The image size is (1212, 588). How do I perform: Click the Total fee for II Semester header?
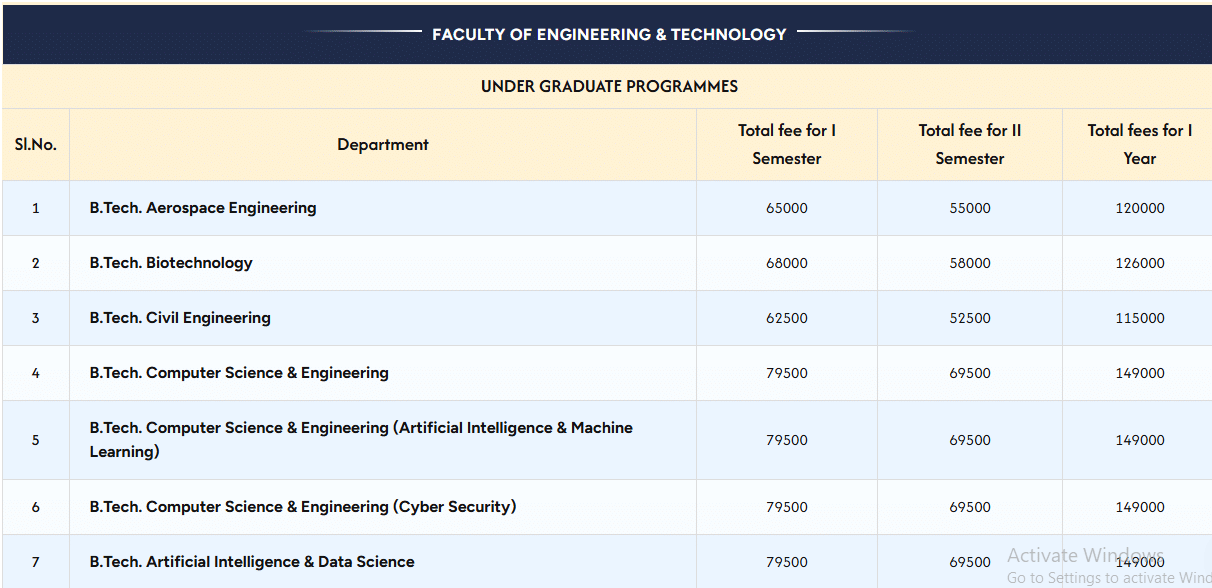click(969, 144)
